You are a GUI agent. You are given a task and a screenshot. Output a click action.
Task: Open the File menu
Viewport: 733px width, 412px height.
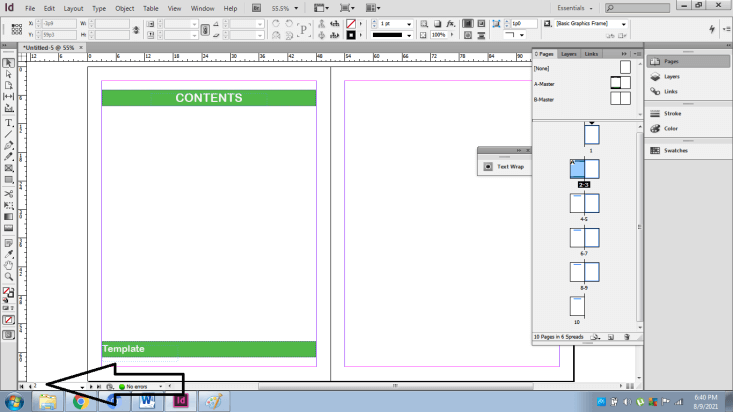[30, 8]
